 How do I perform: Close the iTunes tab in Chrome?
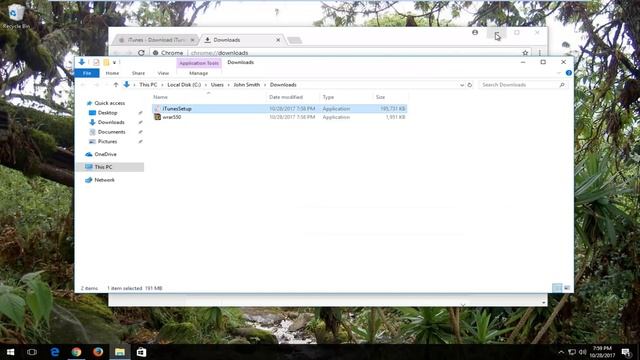pos(192,40)
